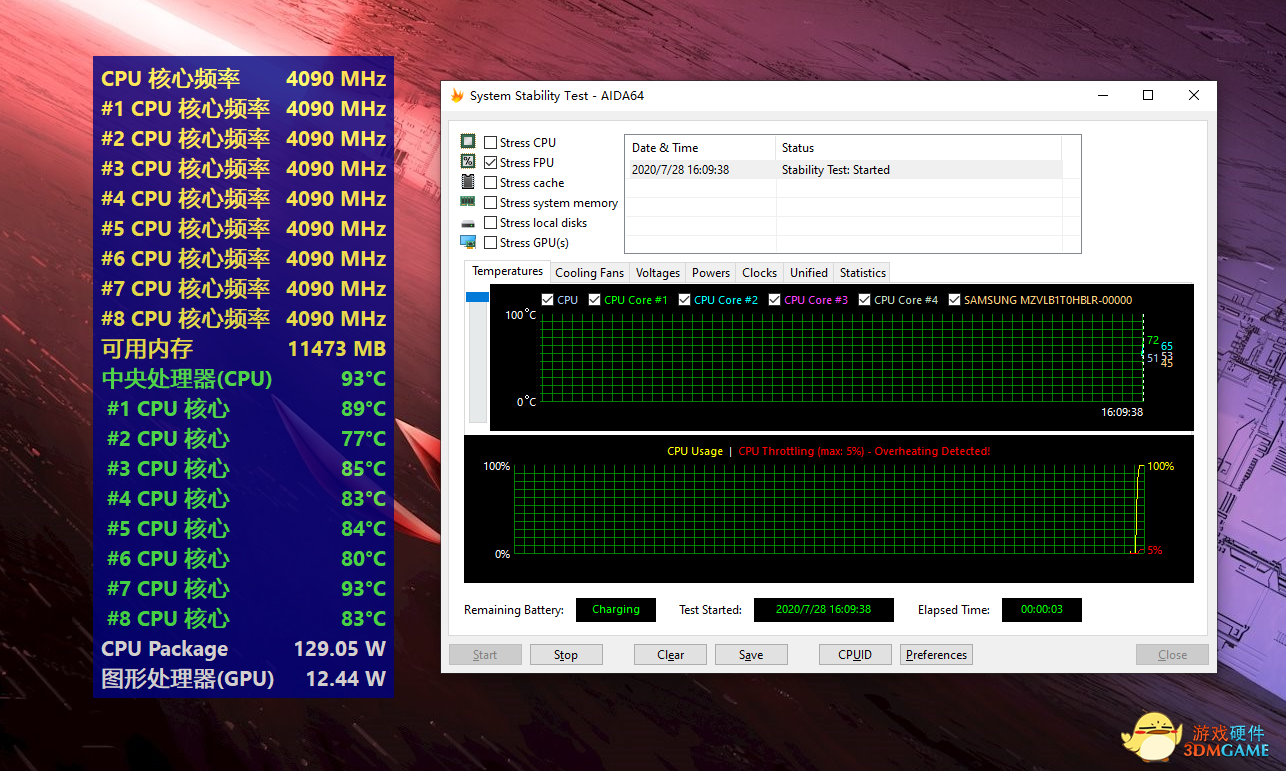Toggle the CPU Core #3 graph checkbox
The width and height of the screenshot is (1286, 771).
tap(775, 300)
